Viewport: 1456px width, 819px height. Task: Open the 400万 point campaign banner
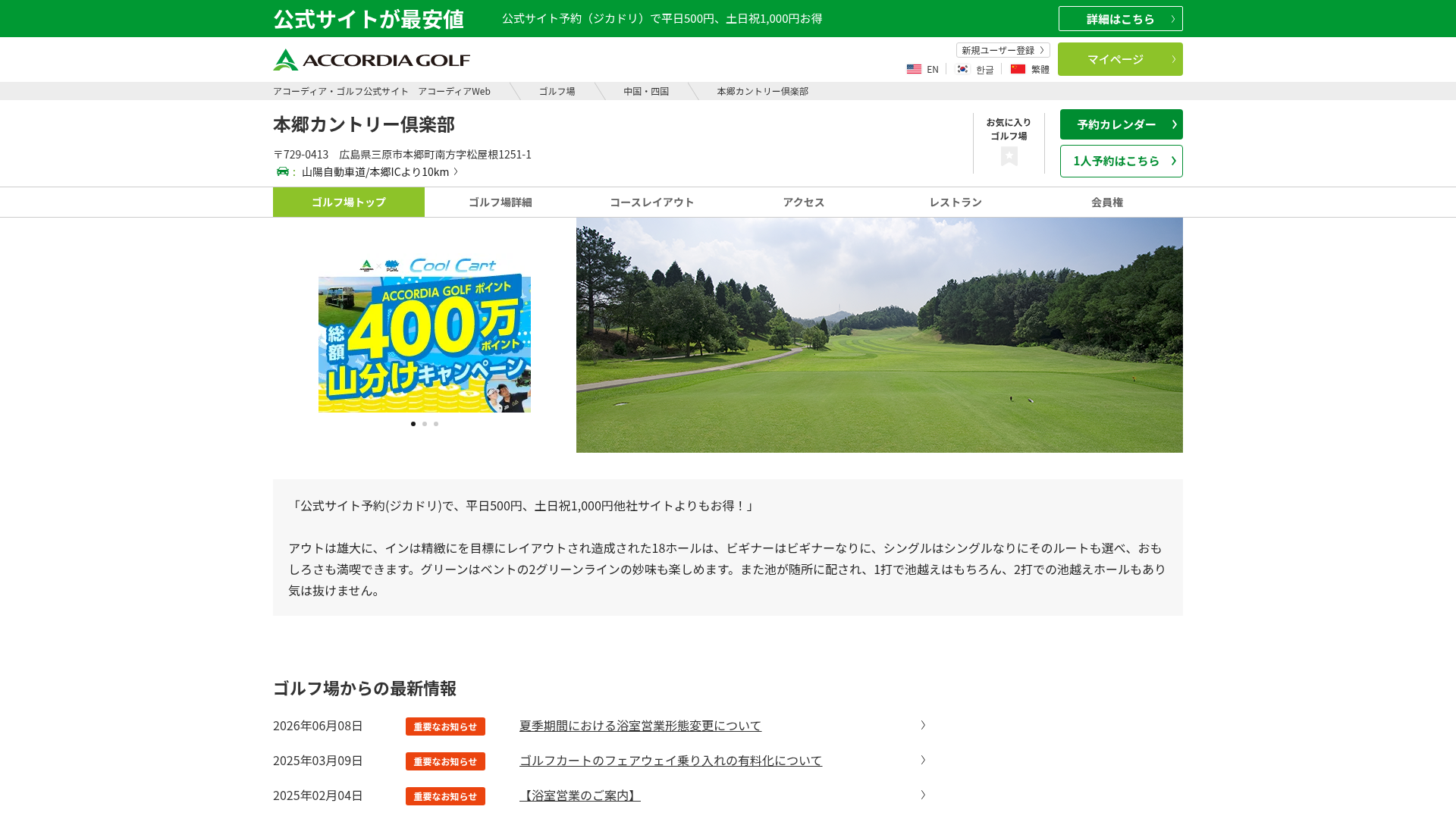point(425,334)
